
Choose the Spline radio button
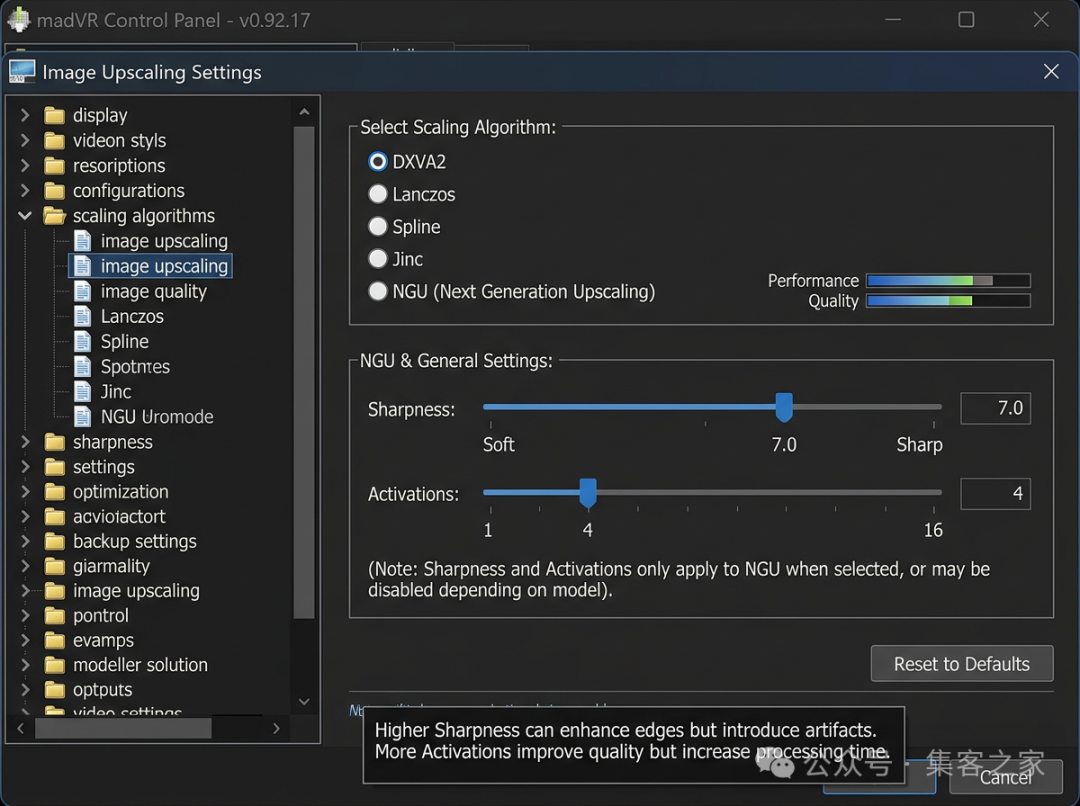pos(378,227)
